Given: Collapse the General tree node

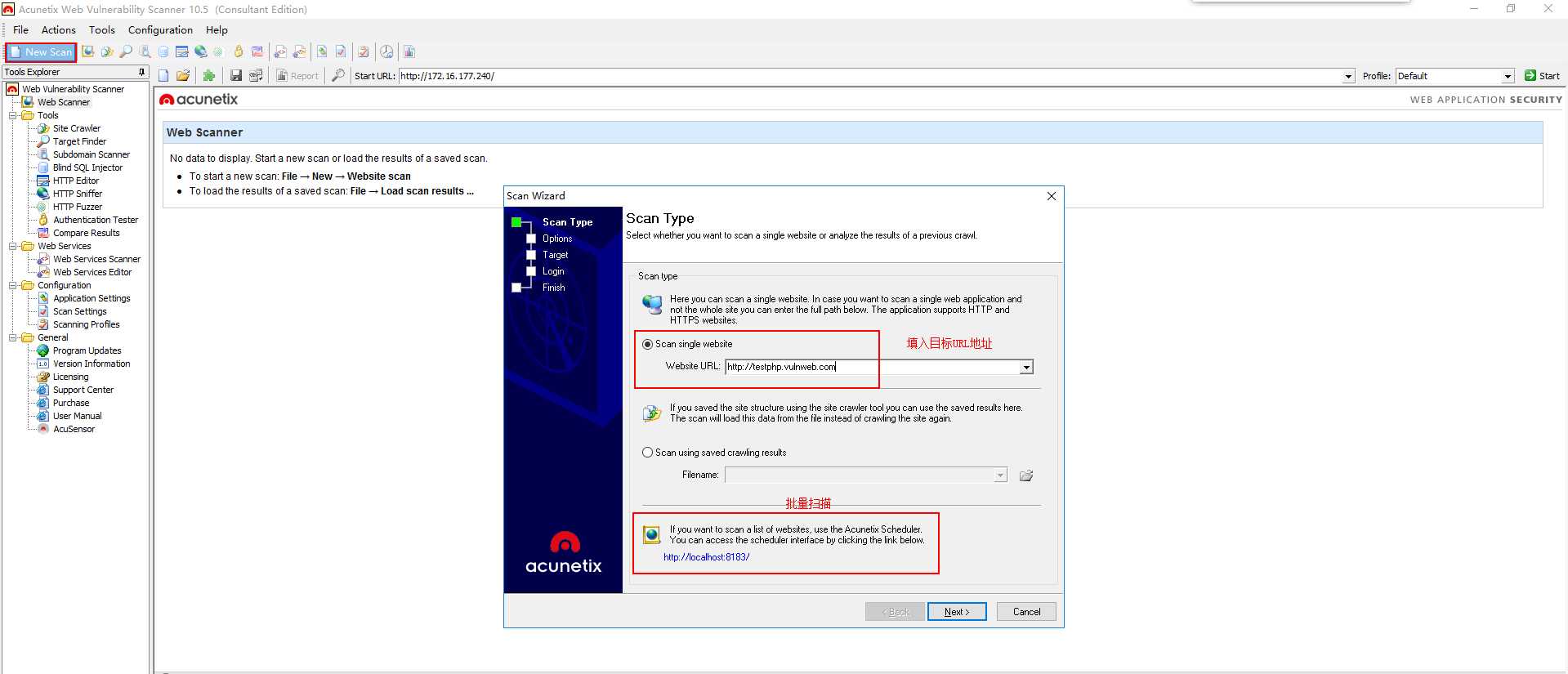Looking at the screenshot, I should (x=12, y=337).
